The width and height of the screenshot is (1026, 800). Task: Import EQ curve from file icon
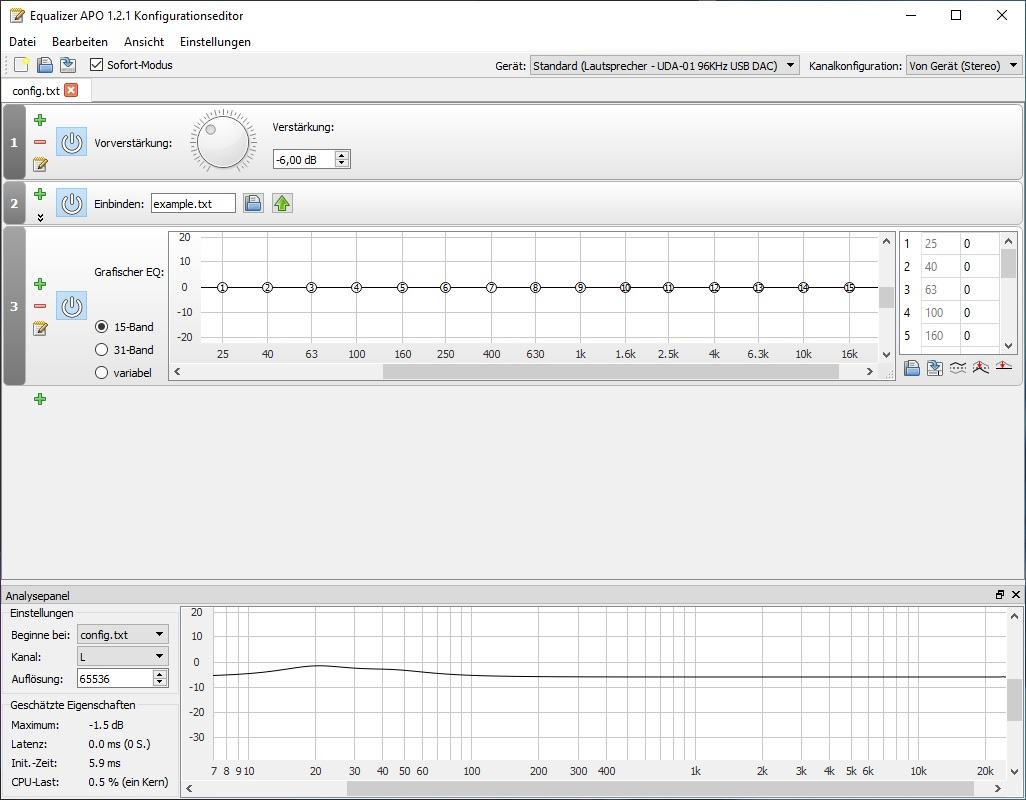click(911, 368)
